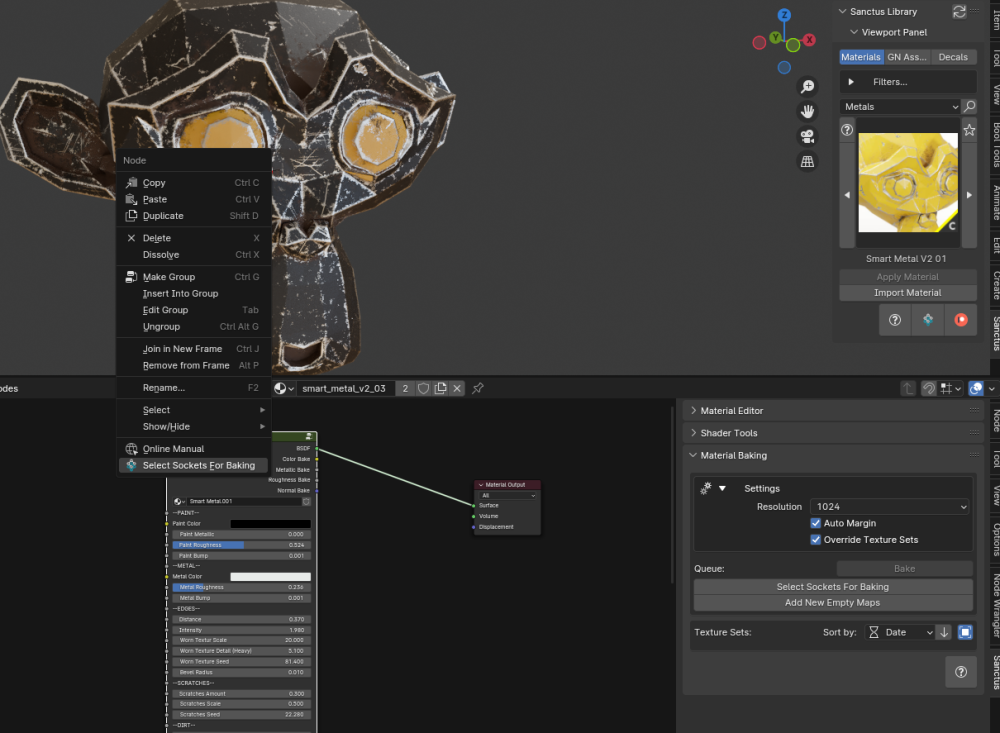The width and height of the screenshot is (1000, 733).
Task: Click the white Metal Color swatch
Action: click(x=270, y=577)
